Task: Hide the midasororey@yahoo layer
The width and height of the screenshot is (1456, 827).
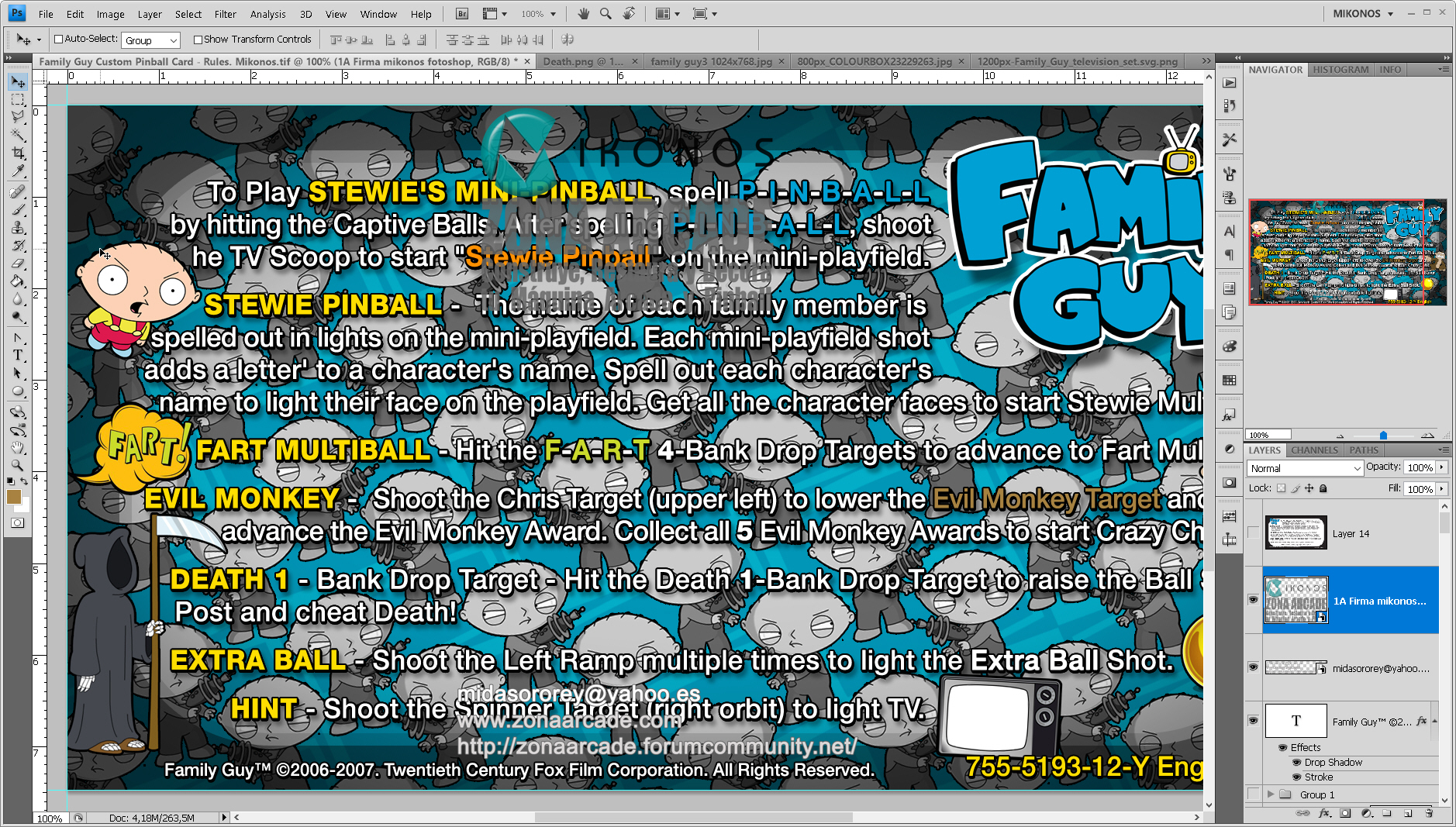Action: [x=1253, y=667]
